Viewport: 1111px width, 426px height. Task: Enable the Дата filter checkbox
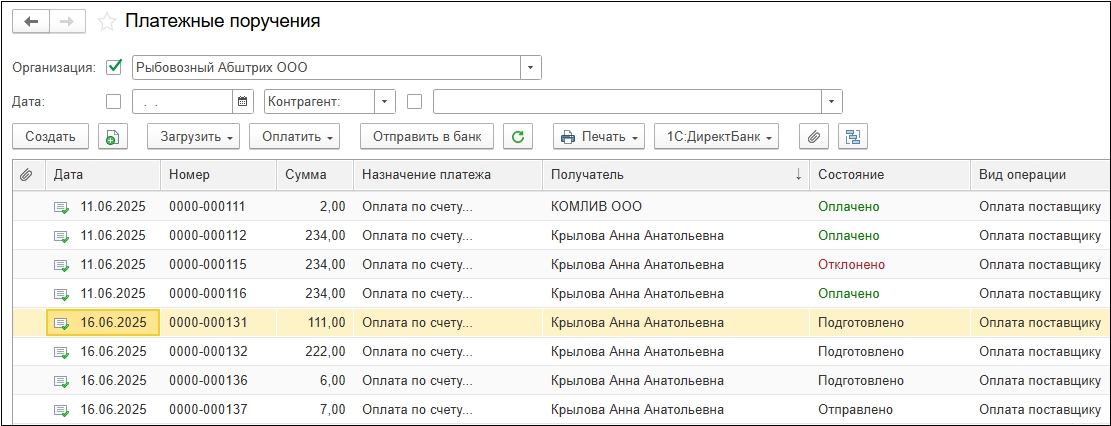pos(113,101)
